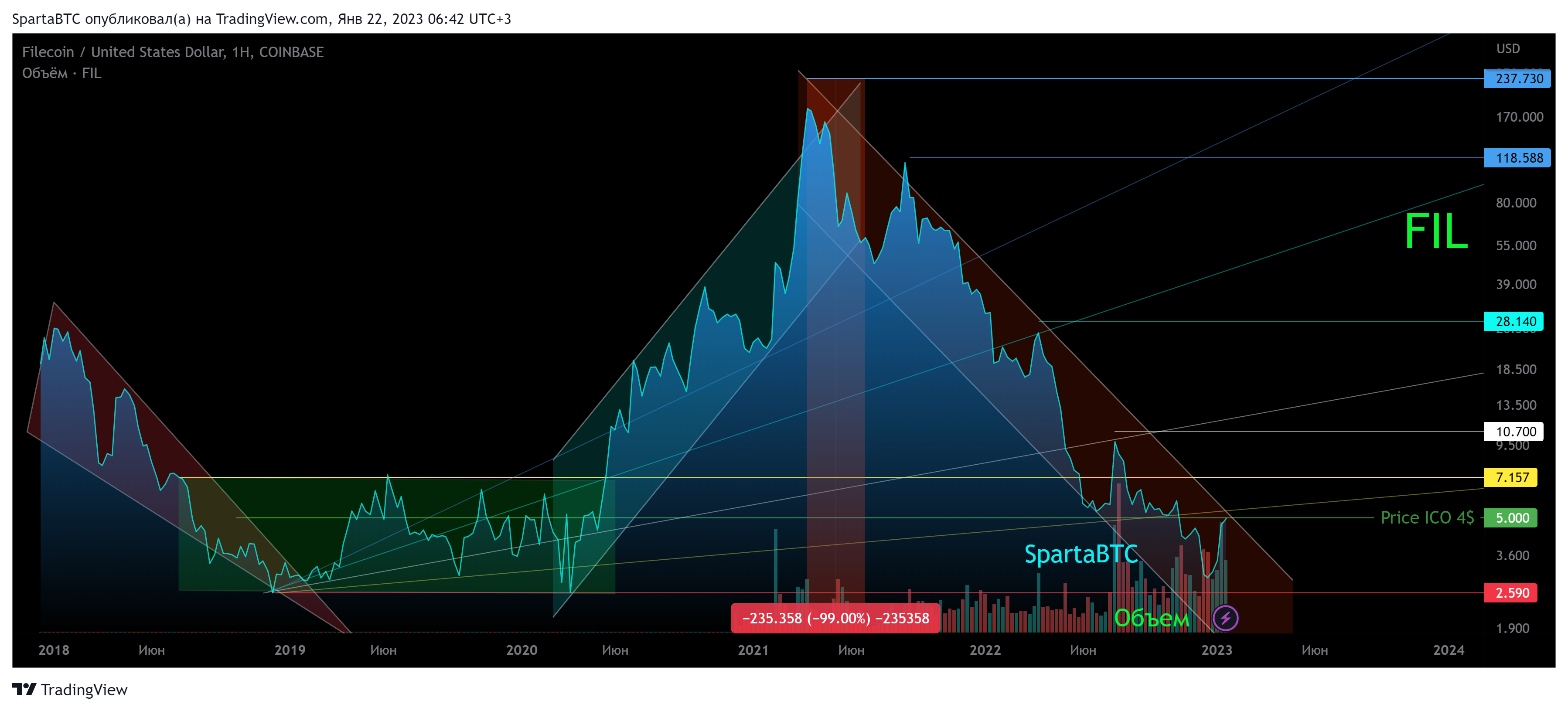Click the 80.000 price axis value
This screenshot has width=1568, height=711.
pyautogui.click(x=1516, y=203)
